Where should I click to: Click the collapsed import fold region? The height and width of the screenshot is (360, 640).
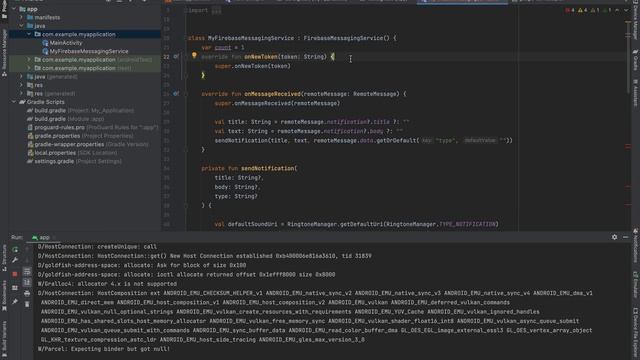(216, 11)
